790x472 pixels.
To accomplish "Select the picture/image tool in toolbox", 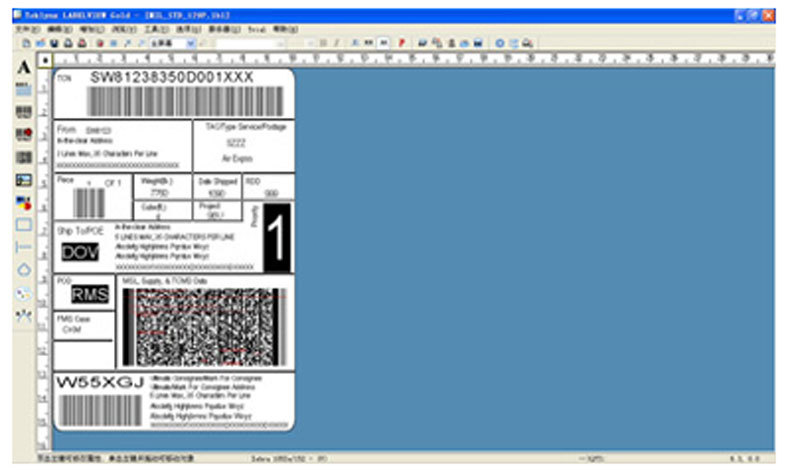I will (x=24, y=180).
